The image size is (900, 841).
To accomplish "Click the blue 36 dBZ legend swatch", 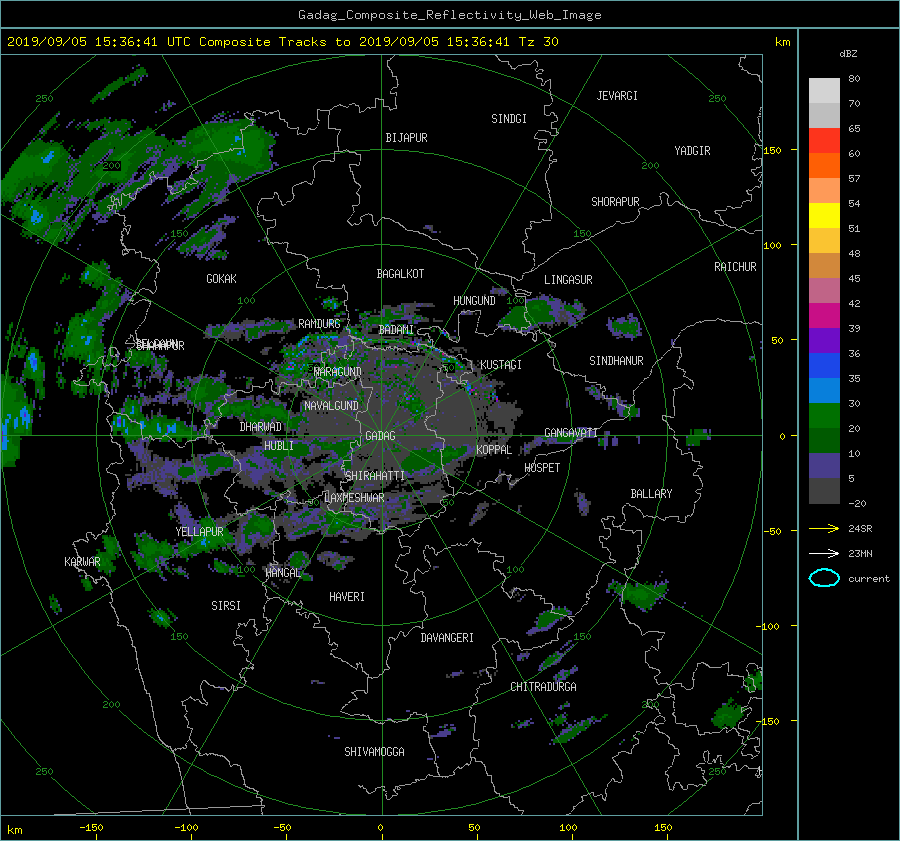I will [x=824, y=366].
